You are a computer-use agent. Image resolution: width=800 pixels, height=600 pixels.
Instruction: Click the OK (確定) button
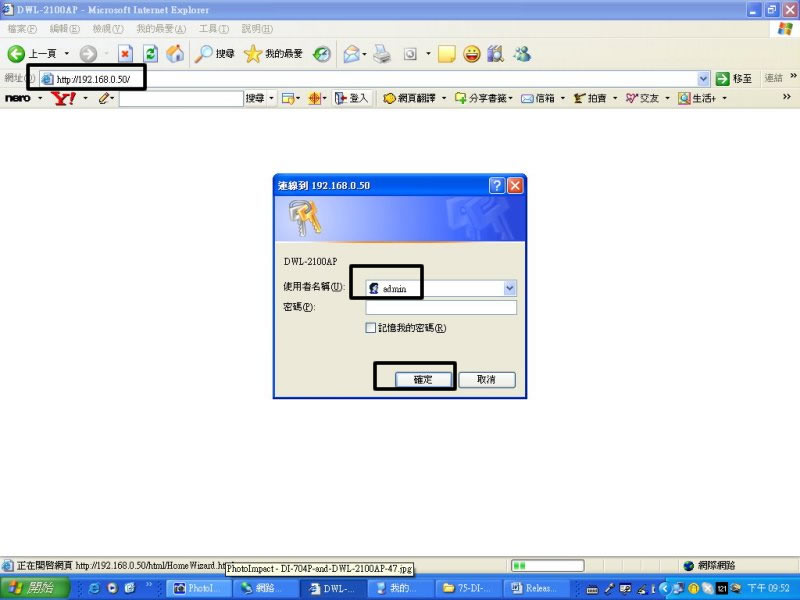(x=423, y=380)
